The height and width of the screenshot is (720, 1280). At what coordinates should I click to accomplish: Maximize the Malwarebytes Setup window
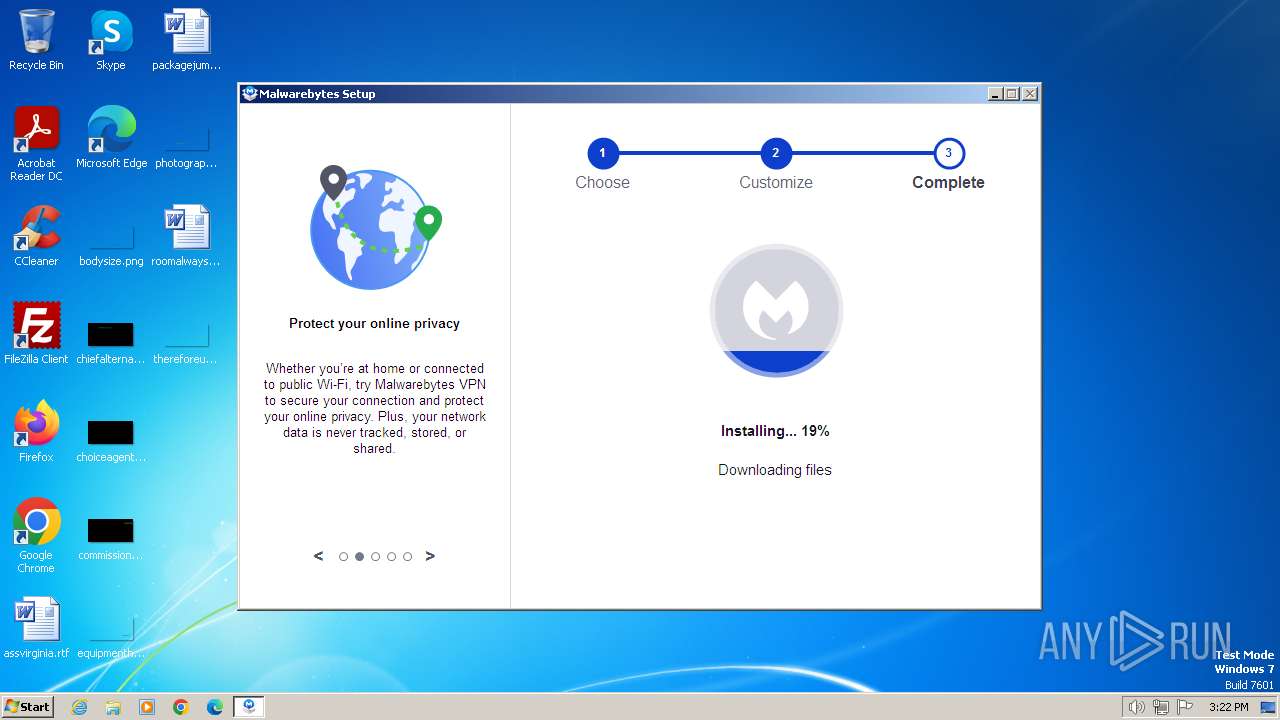(1012, 94)
